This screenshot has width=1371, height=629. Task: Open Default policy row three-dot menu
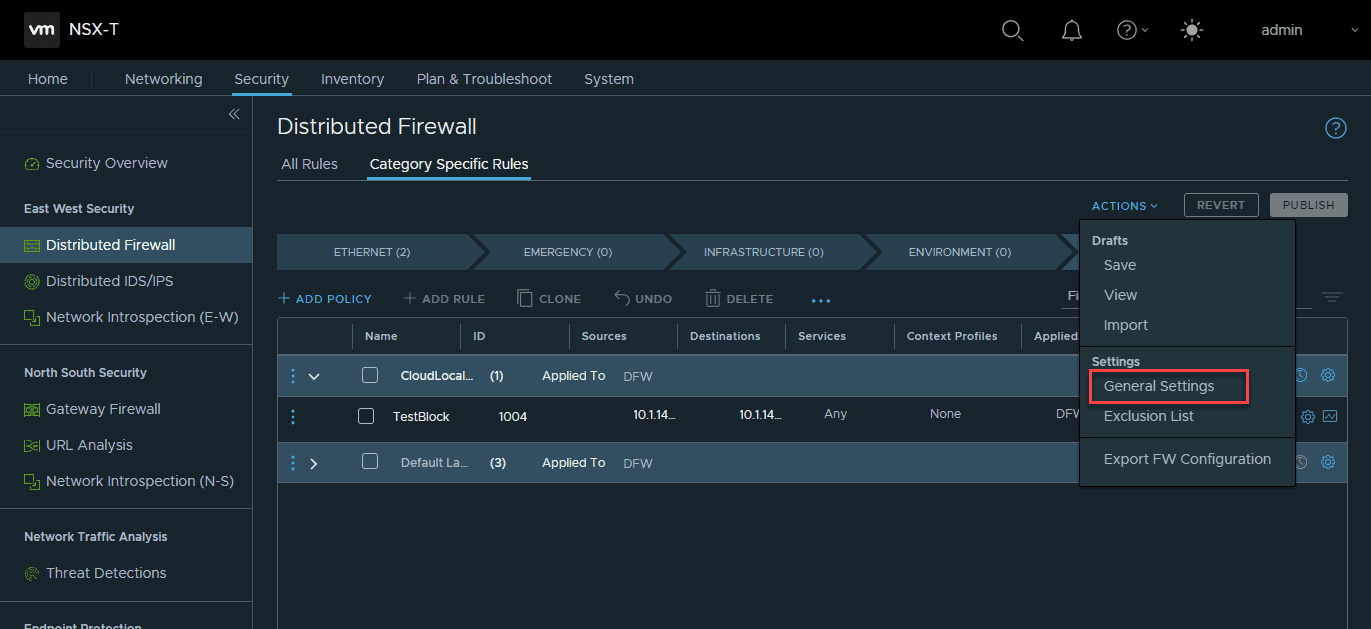(x=293, y=463)
